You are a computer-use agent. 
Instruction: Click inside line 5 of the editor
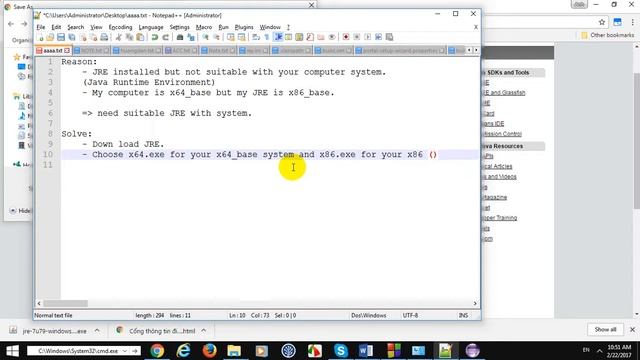point(269,103)
